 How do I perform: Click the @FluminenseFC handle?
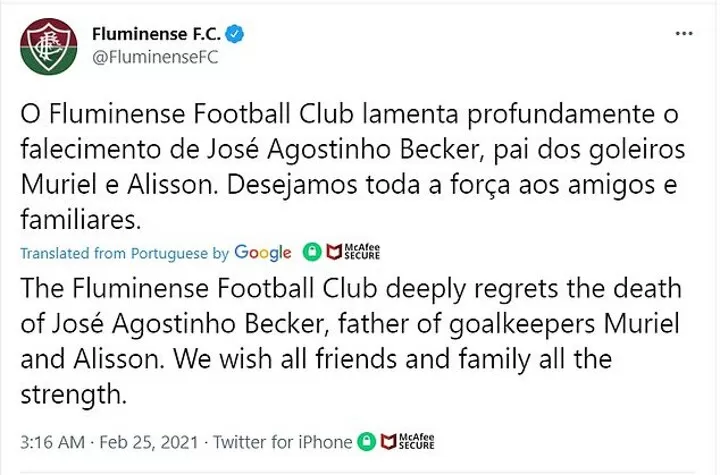point(155,57)
